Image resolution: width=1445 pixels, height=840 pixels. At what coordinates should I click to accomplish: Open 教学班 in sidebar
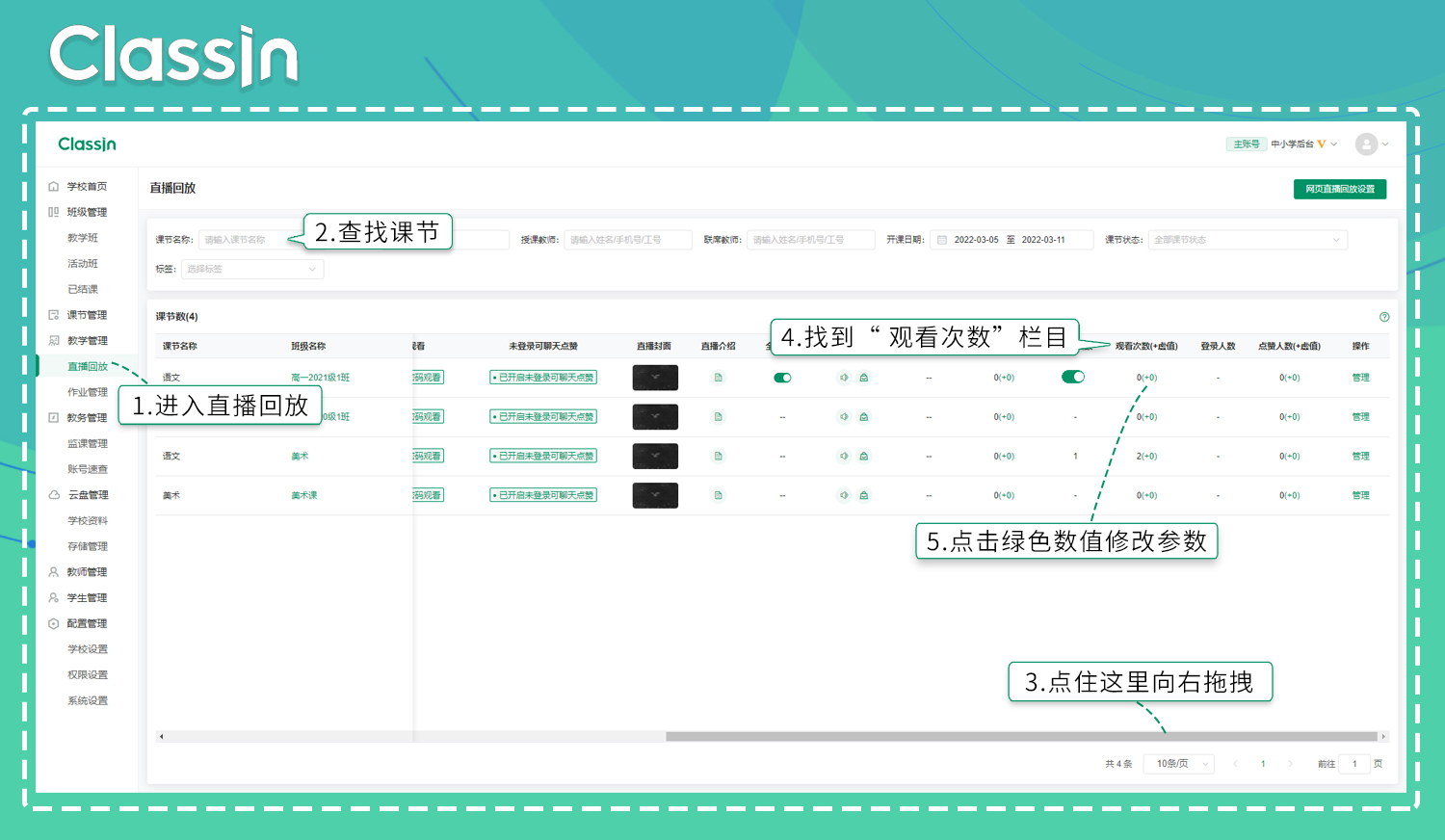pyautogui.click(x=83, y=238)
